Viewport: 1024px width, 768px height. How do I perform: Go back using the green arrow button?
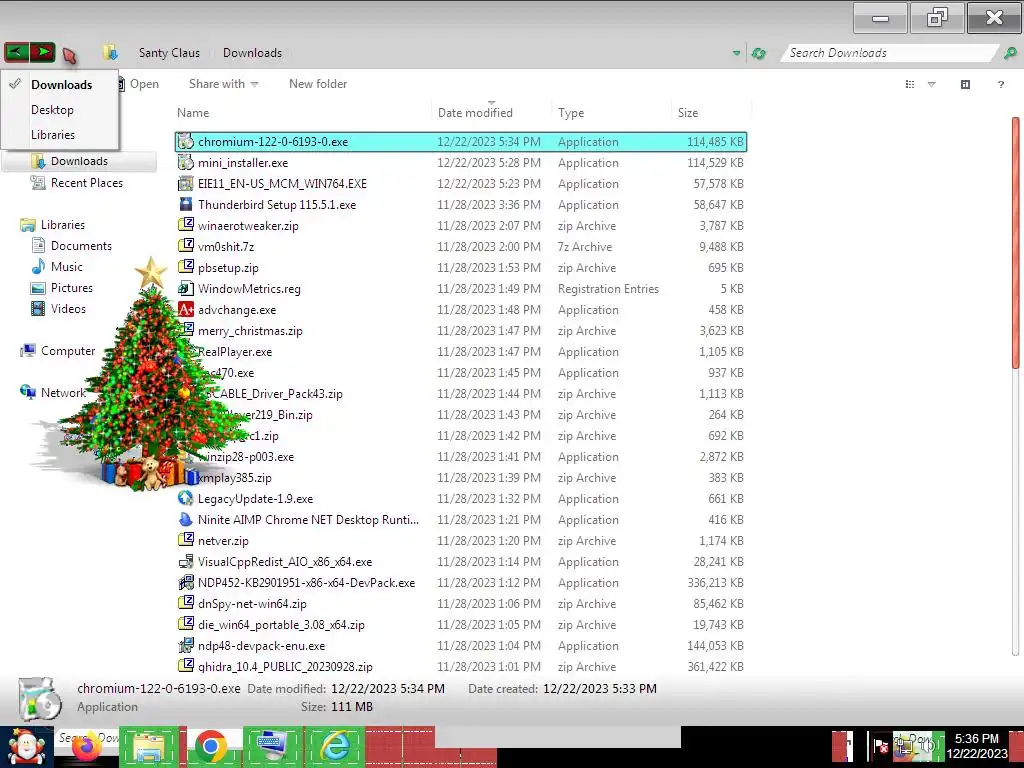pyautogui.click(x=16, y=52)
